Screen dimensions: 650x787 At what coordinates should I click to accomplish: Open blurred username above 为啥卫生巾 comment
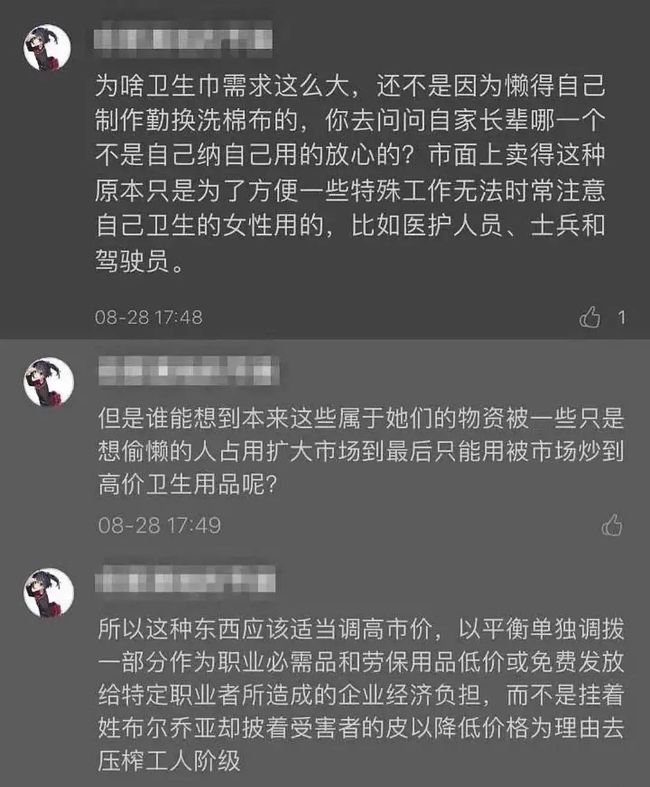coord(183,36)
